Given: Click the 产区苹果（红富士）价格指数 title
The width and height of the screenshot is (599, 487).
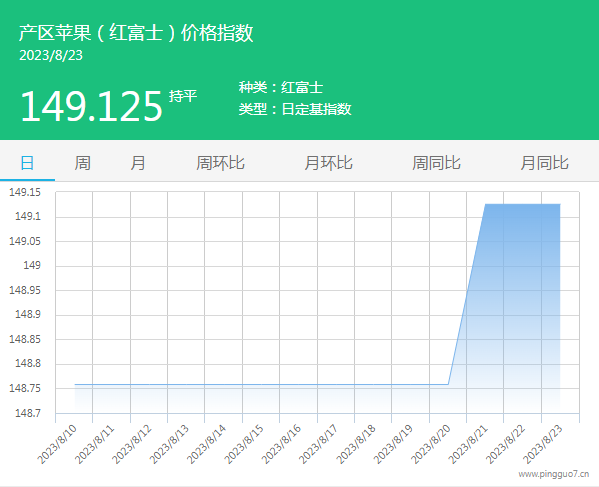Looking at the screenshot, I should [136, 32].
